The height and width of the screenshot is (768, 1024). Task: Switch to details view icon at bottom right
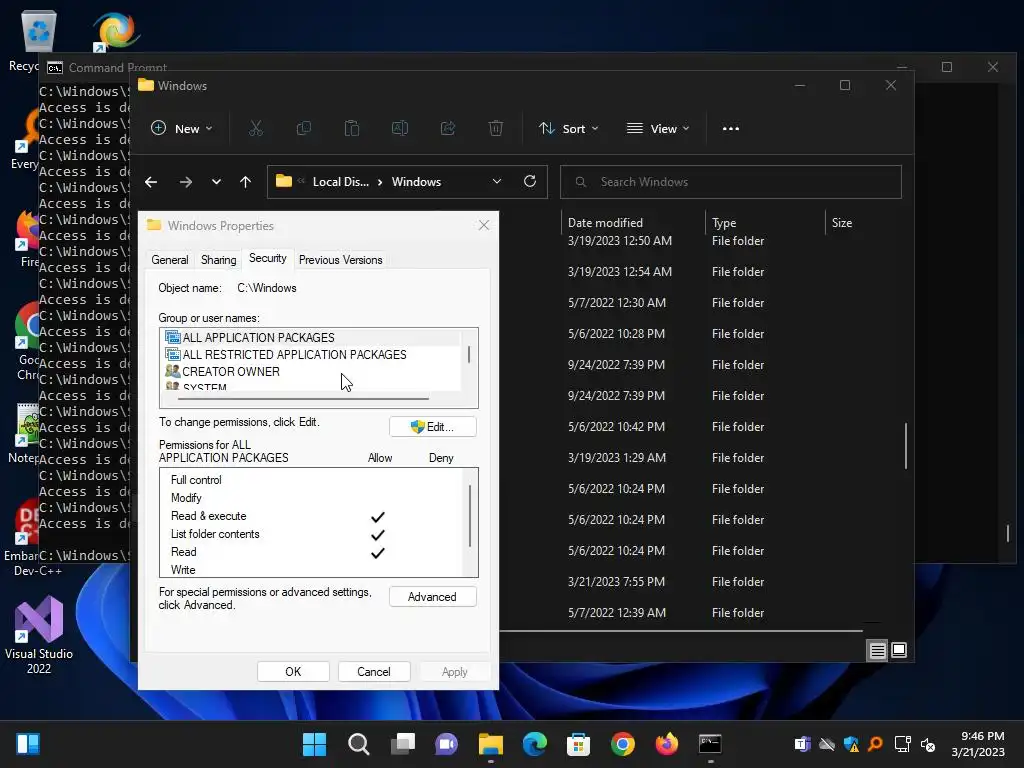877,650
